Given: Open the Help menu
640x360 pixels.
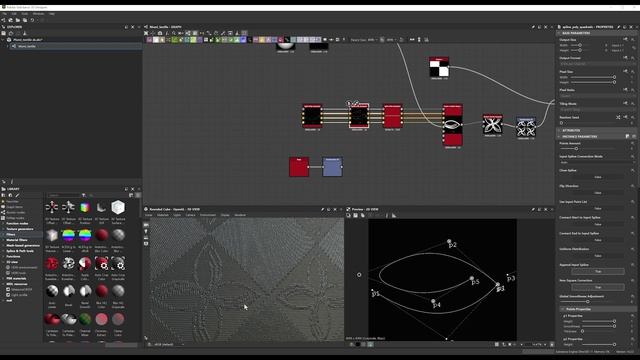Looking at the screenshot, I should [x=52, y=13].
